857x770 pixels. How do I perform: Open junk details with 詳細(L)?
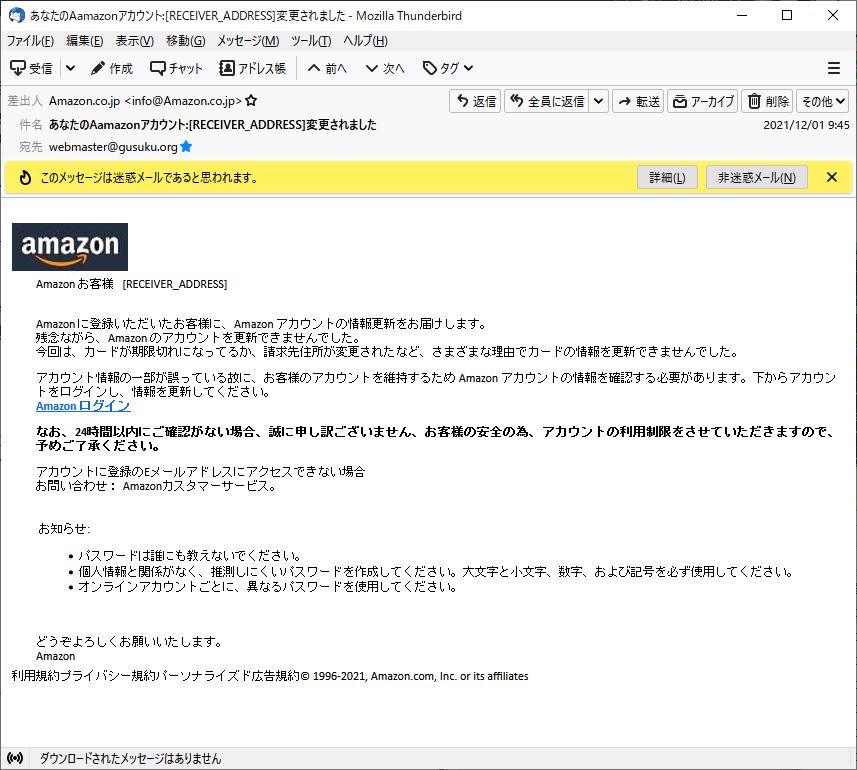coord(667,178)
